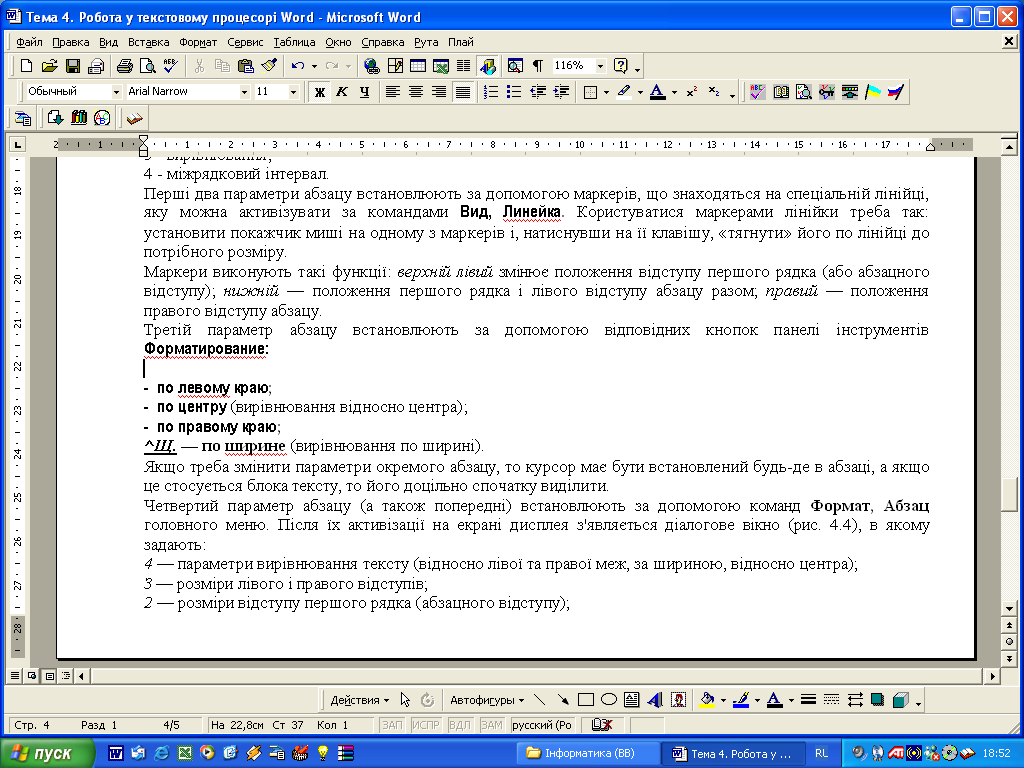This screenshot has height=768, width=1024.
Task: Create a new blank document
Action: [x=26, y=66]
